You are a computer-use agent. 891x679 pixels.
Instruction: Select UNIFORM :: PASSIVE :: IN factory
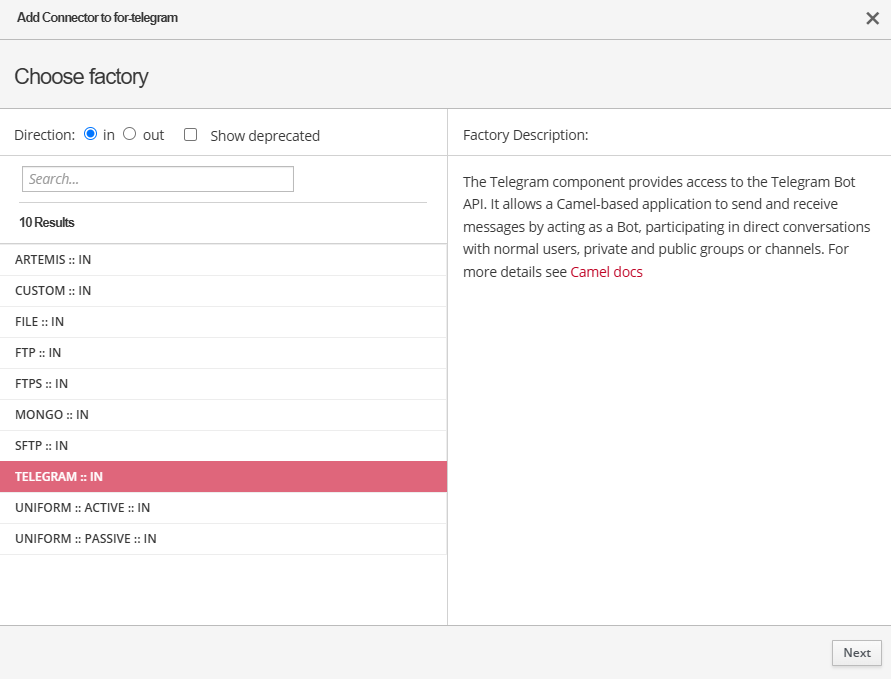coord(86,539)
